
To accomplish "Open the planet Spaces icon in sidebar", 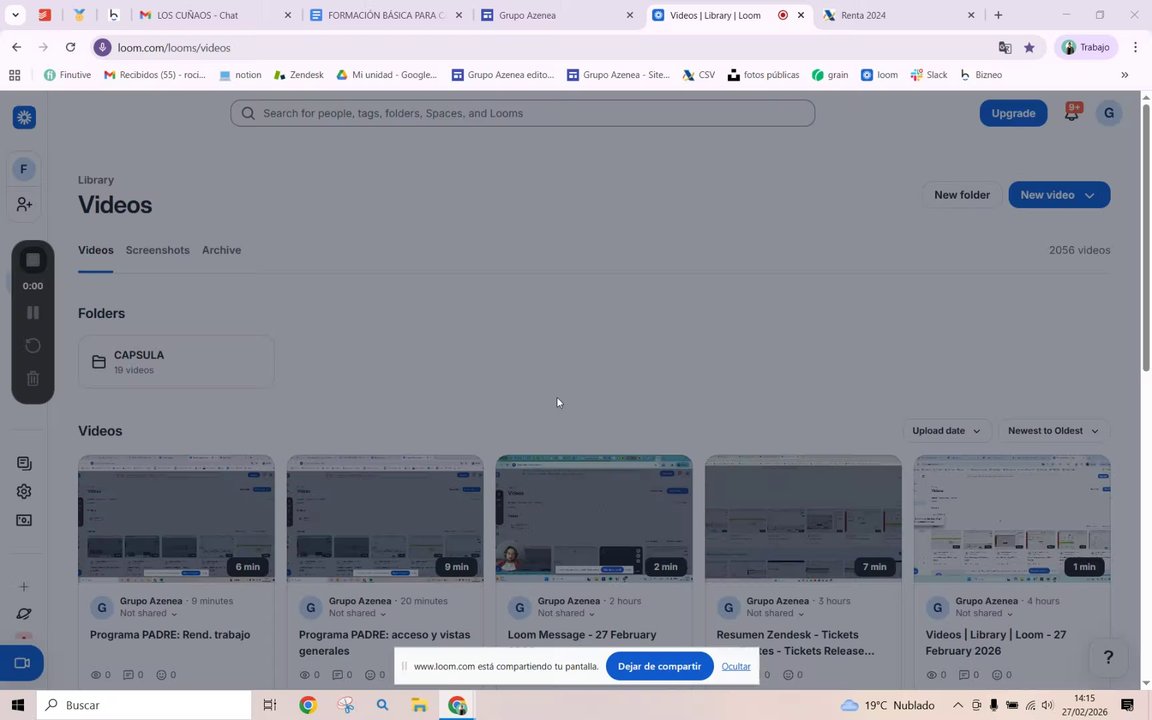I will [x=24, y=613].
